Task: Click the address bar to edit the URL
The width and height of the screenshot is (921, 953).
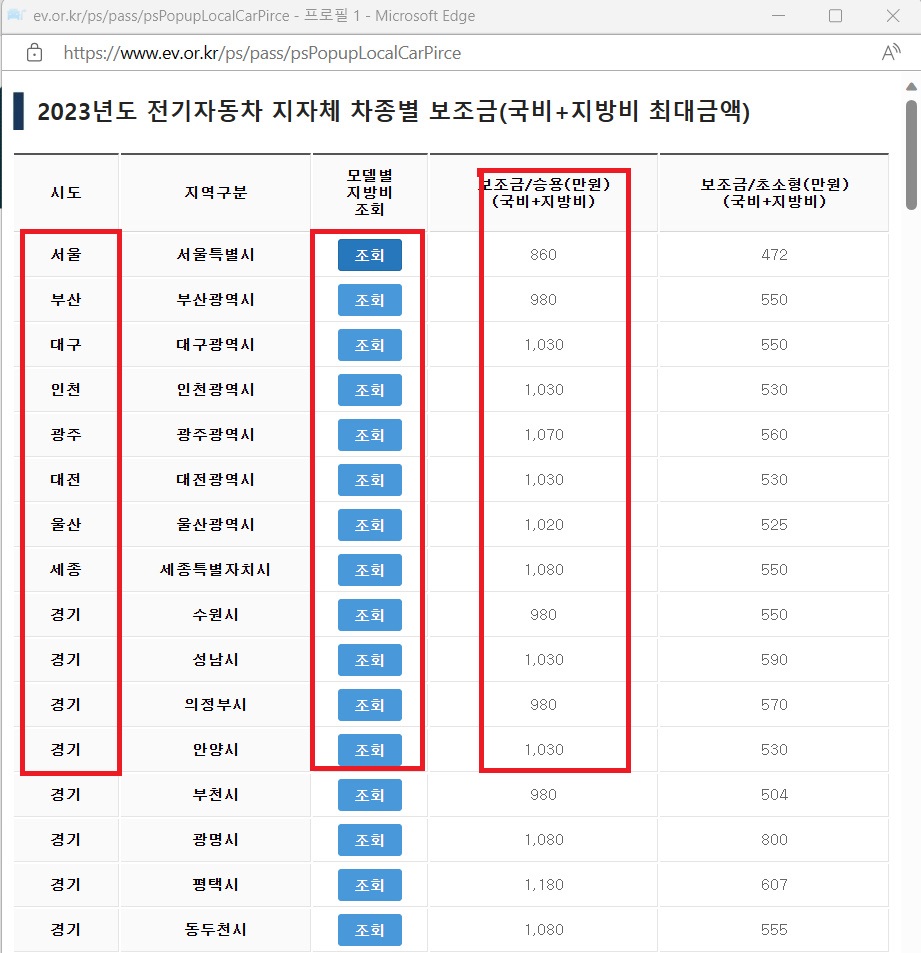Action: point(300,53)
